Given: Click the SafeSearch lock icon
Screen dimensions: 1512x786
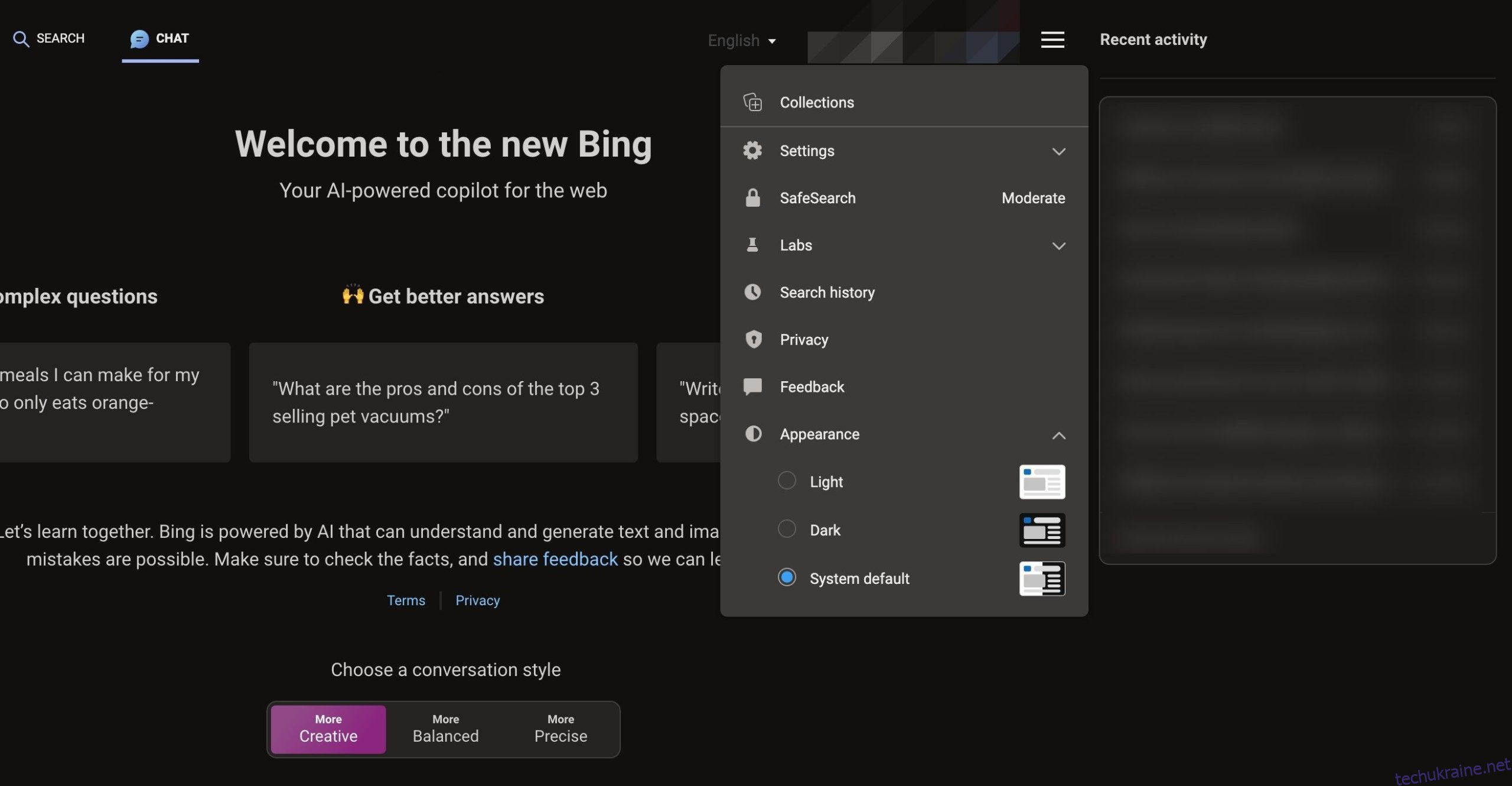Looking at the screenshot, I should pos(752,198).
